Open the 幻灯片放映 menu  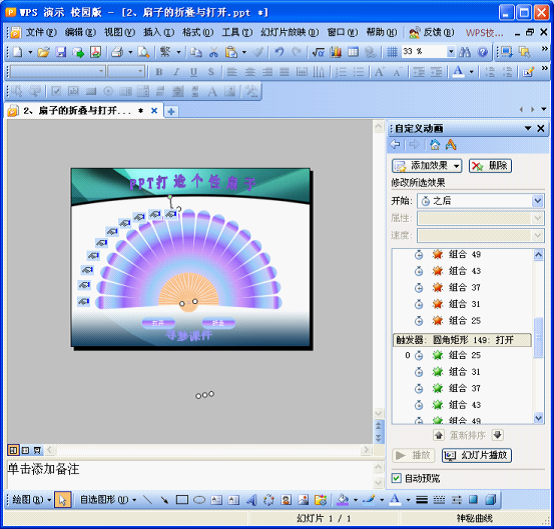click(x=290, y=33)
